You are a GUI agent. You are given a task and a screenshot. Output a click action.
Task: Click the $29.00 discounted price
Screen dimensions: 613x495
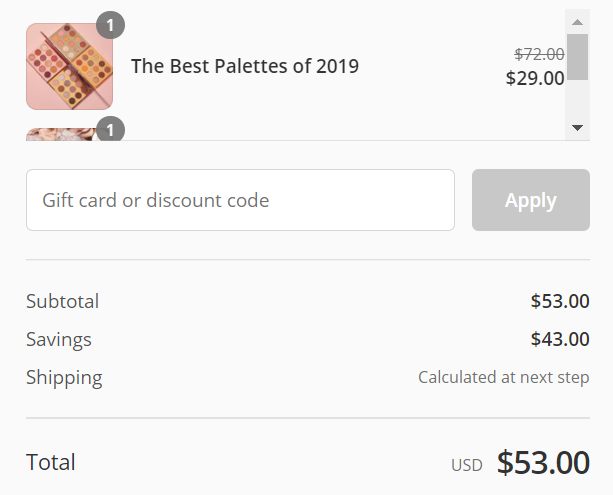[535, 78]
